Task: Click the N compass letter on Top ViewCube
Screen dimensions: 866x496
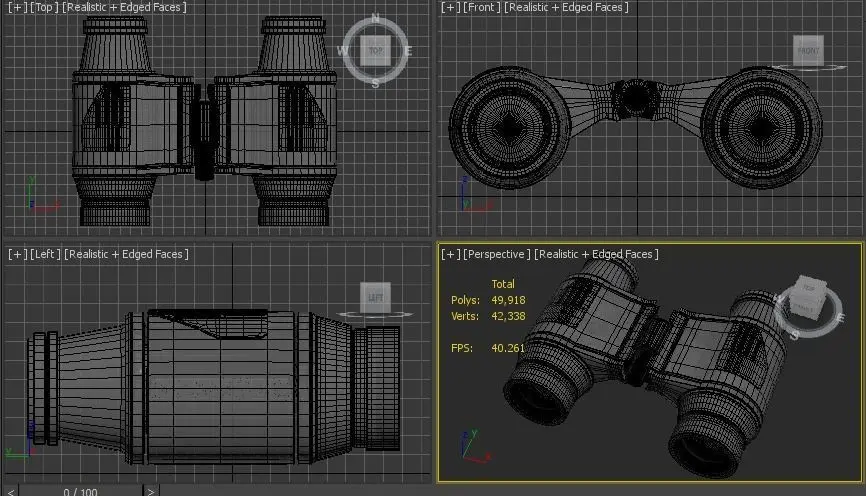Action: coord(376,18)
